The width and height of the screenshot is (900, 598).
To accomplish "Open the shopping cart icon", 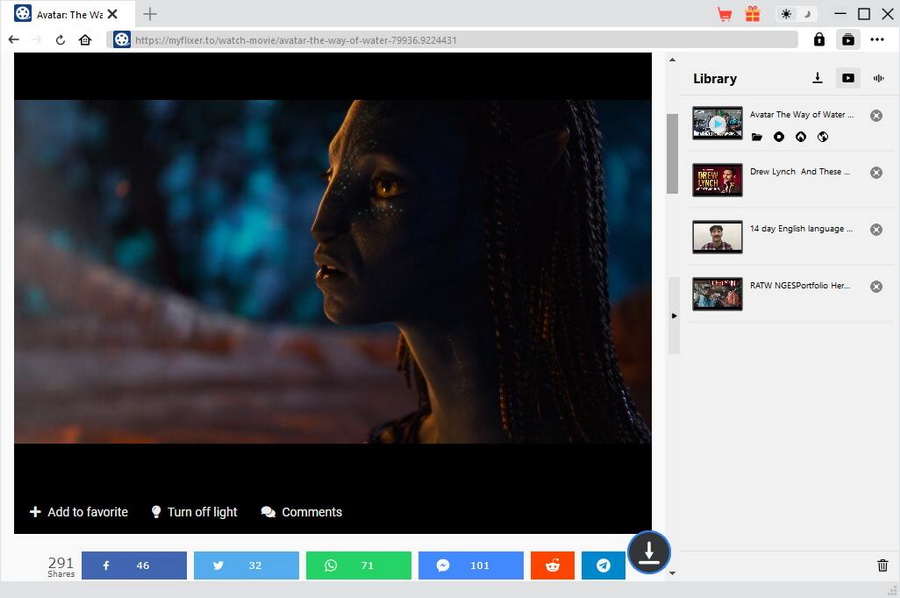I will [725, 14].
